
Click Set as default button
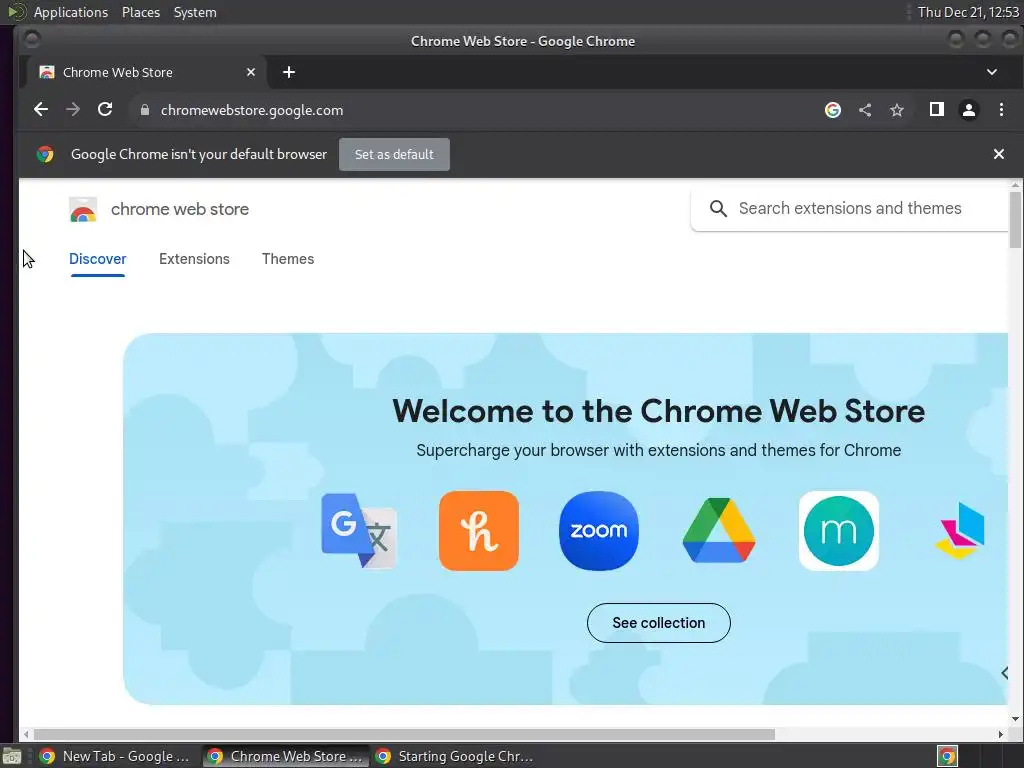coord(394,154)
